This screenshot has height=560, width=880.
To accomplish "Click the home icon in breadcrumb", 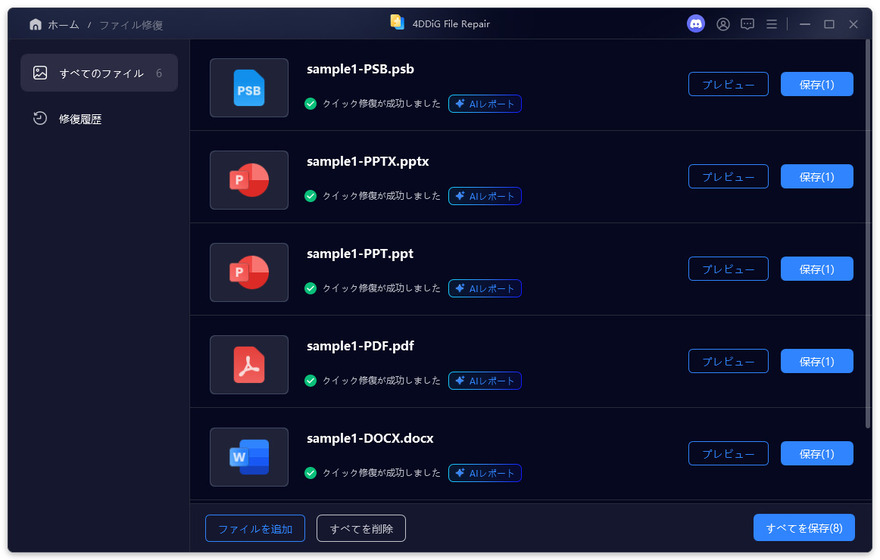I will click(35, 25).
